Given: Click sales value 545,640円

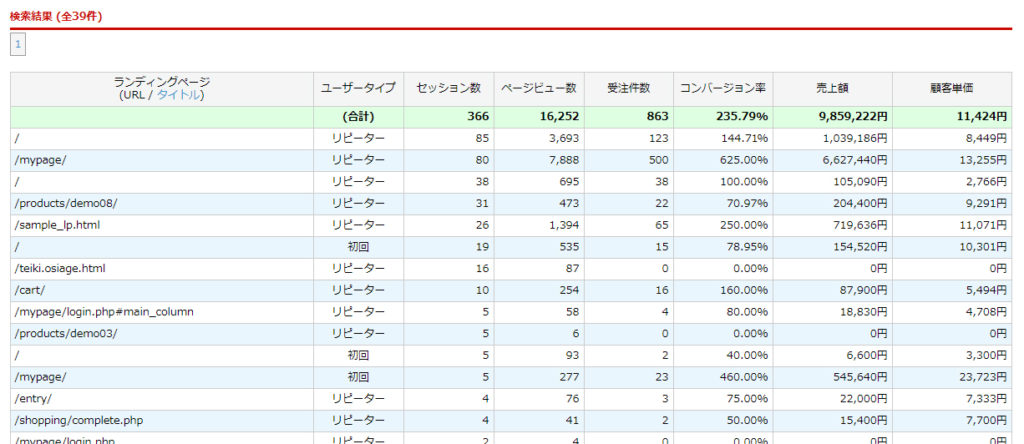Looking at the screenshot, I should tap(861, 377).
